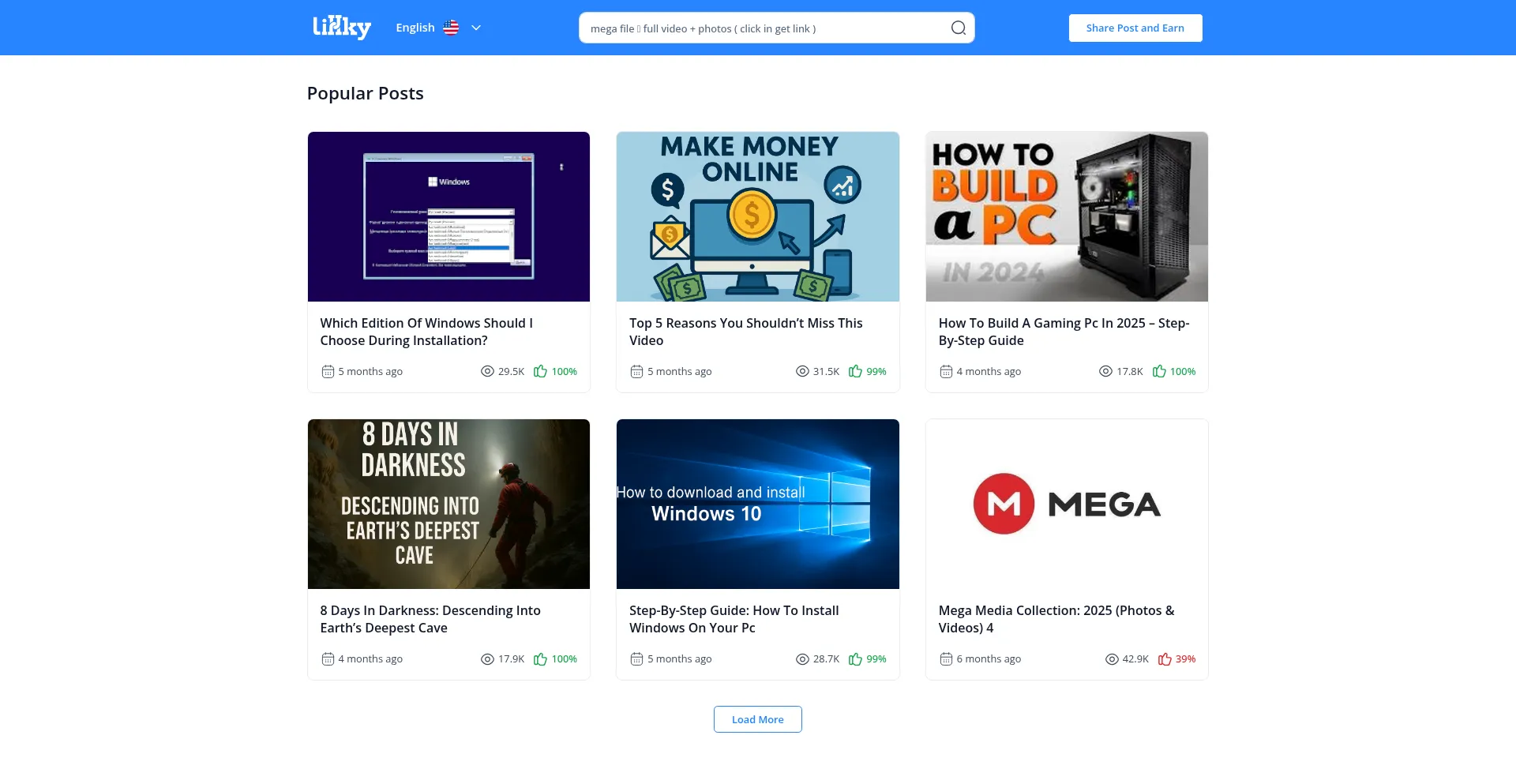Click thumbs-up icon on Windows Edition post
1516x784 pixels.
540,371
